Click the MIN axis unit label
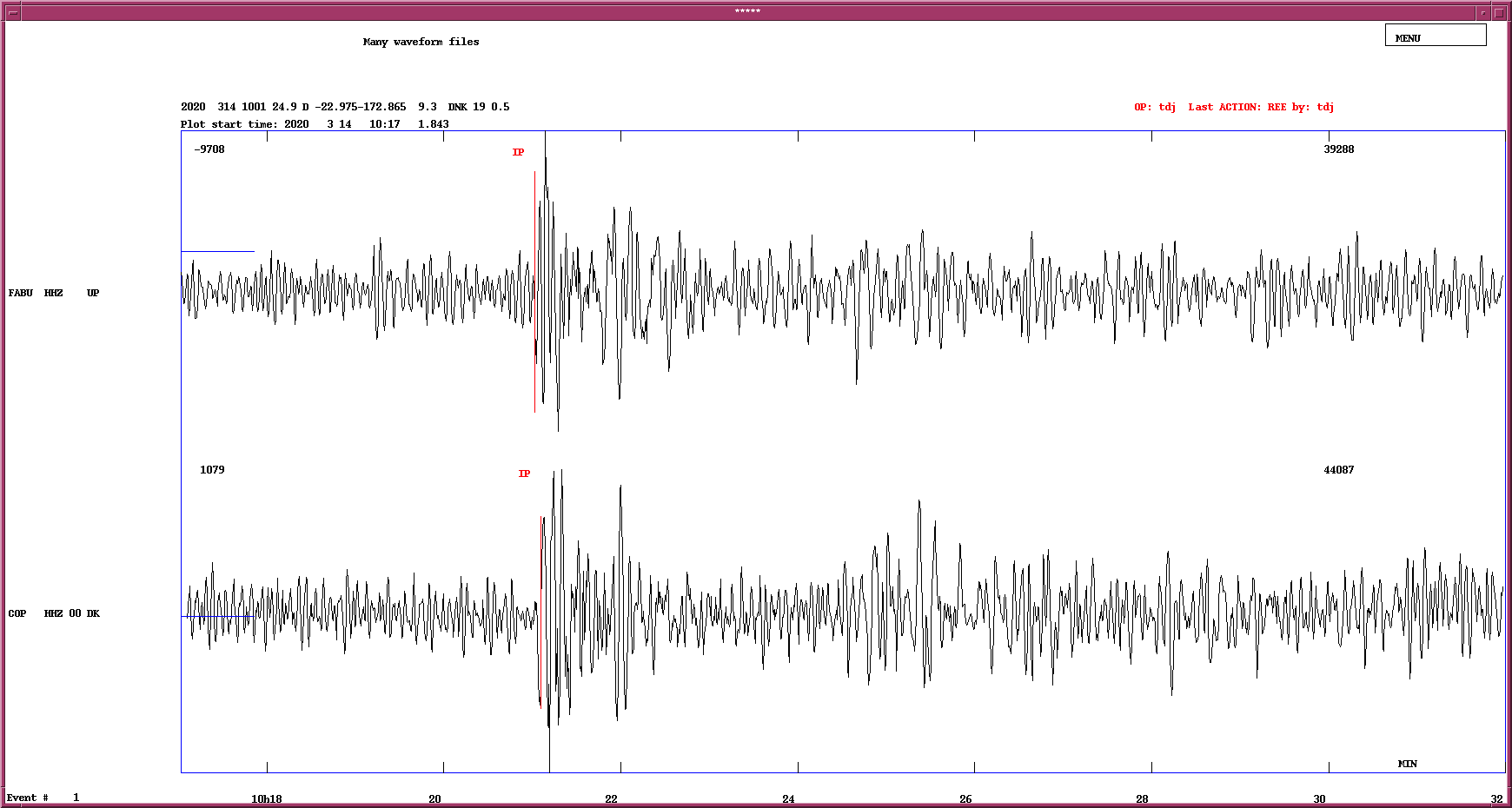Screen dimensions: 1512x808 [x=1409, y=763]
